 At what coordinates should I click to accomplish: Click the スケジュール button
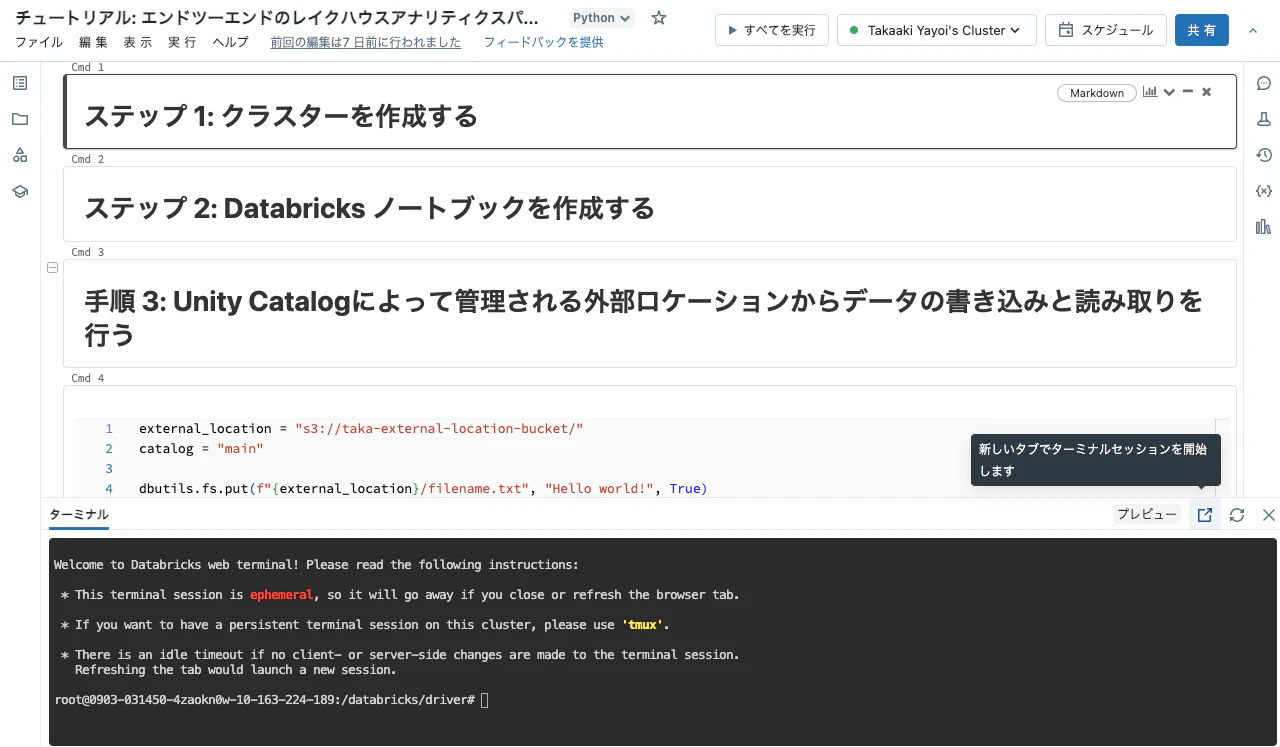[x=1106, y=30]
